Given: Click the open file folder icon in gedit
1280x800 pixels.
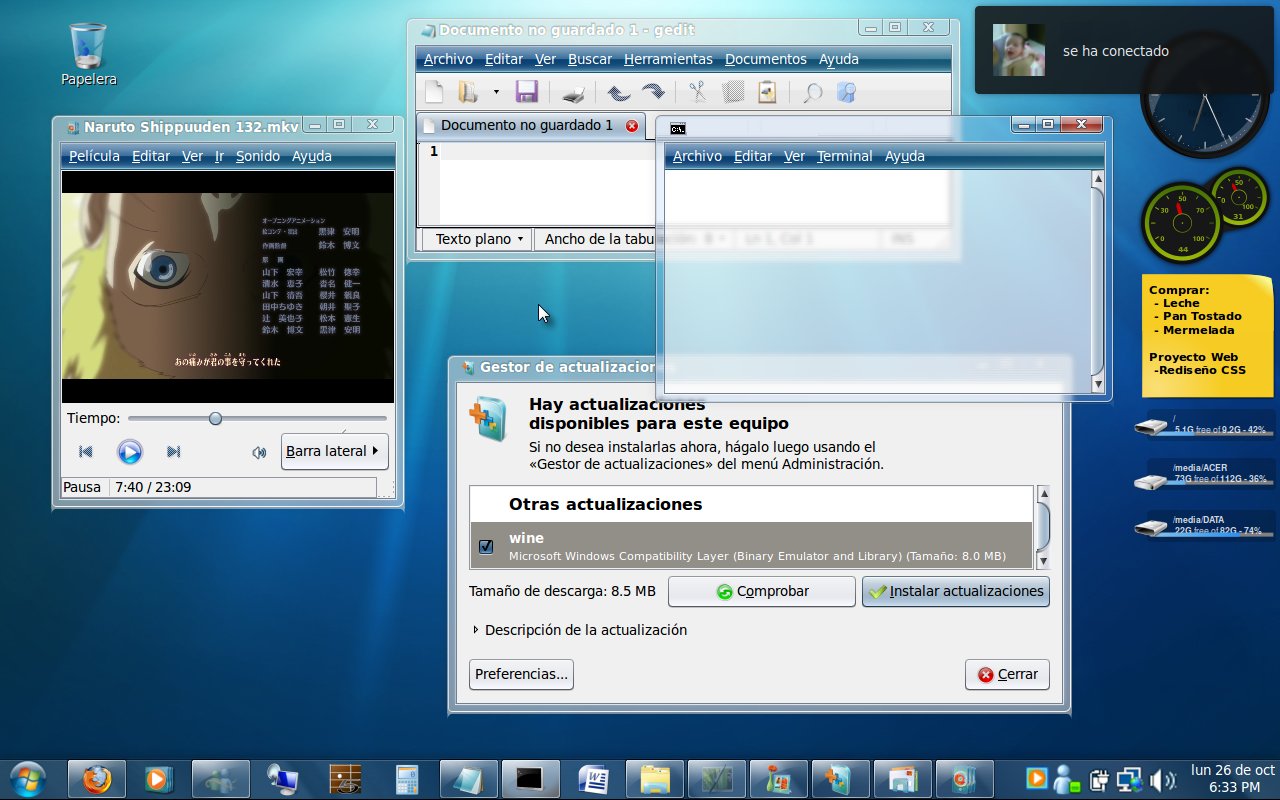Looking at the screenshot, I should tap(467, 93).
